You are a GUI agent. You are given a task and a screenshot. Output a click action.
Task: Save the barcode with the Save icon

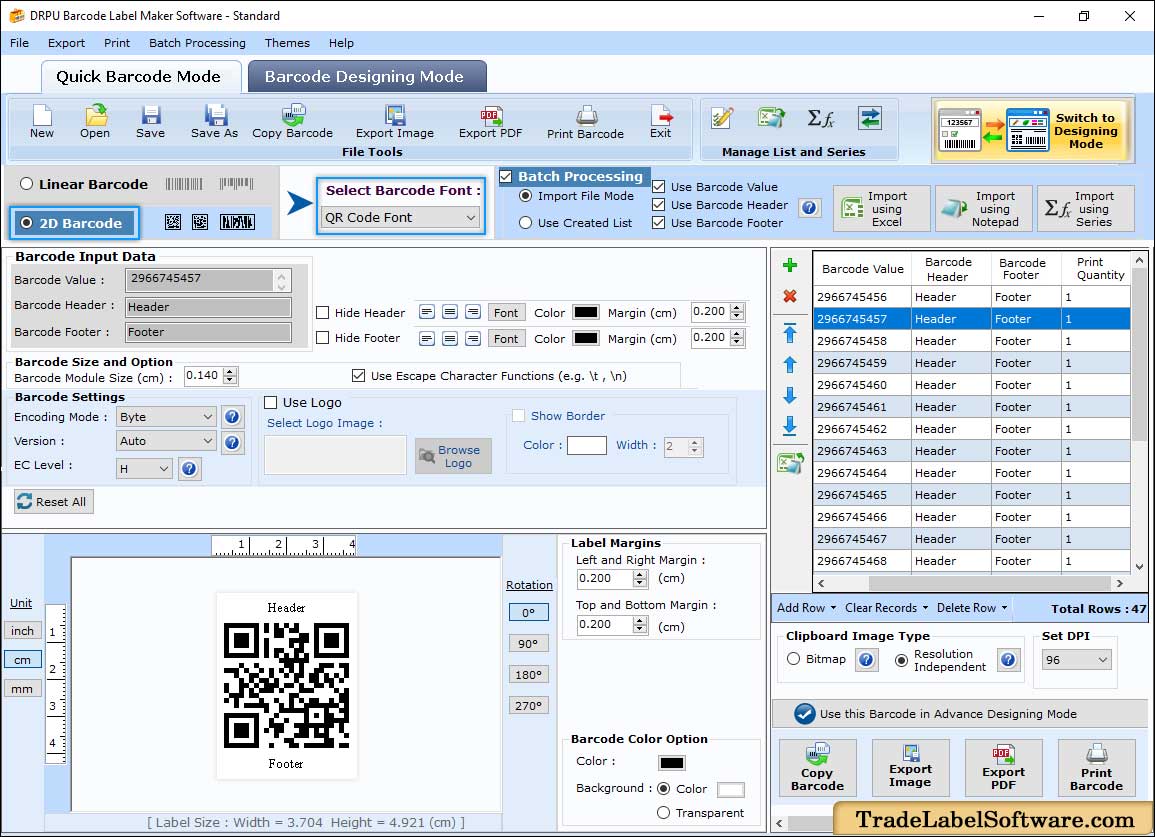click(x=150, y=122)
